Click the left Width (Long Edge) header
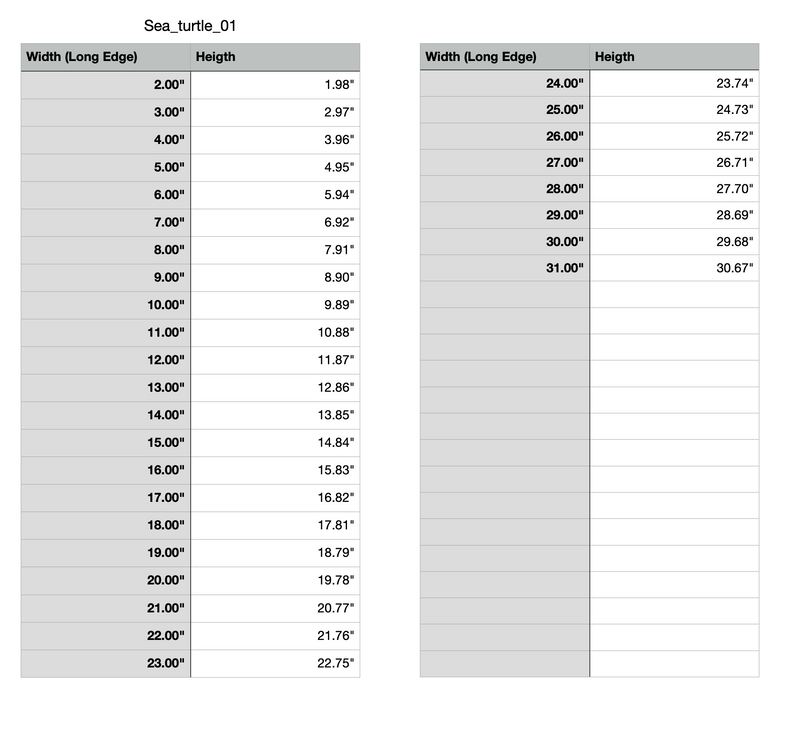 tap(106, 57)
